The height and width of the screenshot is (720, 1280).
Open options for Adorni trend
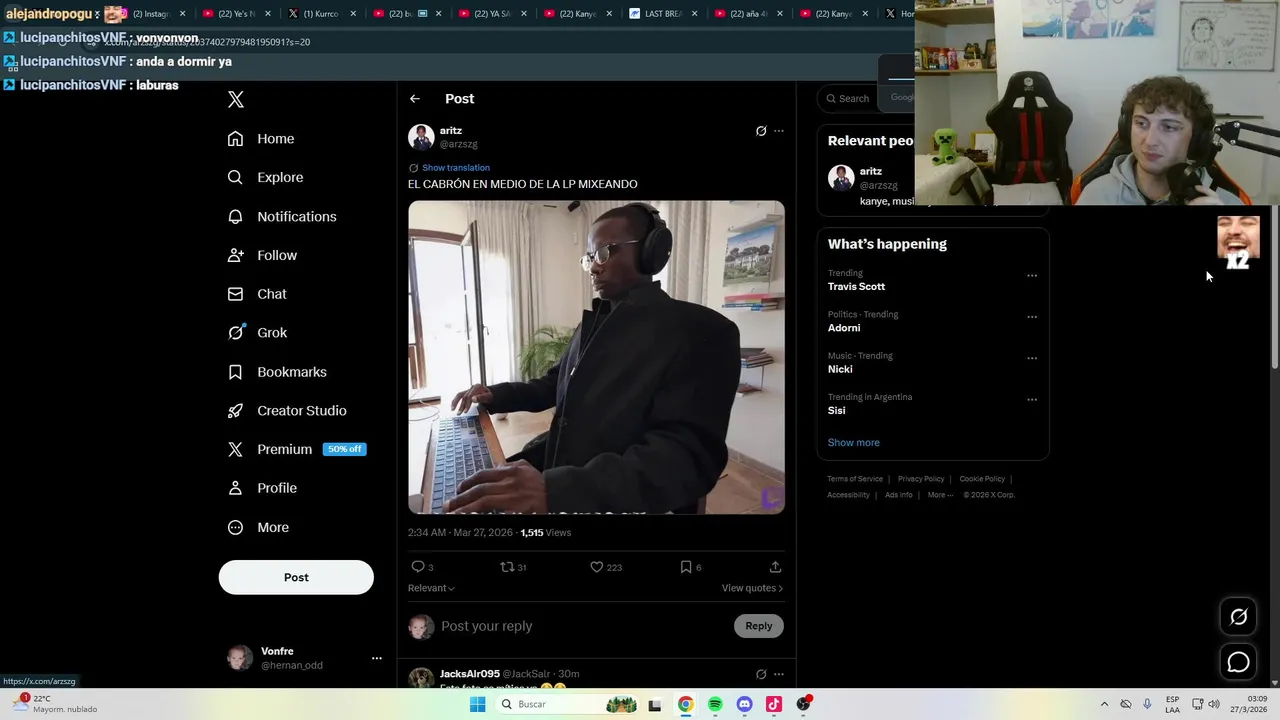1032,317
